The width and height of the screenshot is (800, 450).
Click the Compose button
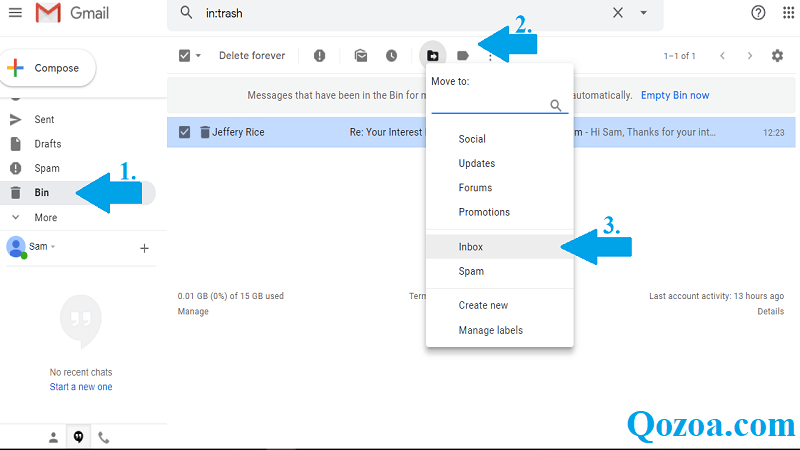click(48, 68)
